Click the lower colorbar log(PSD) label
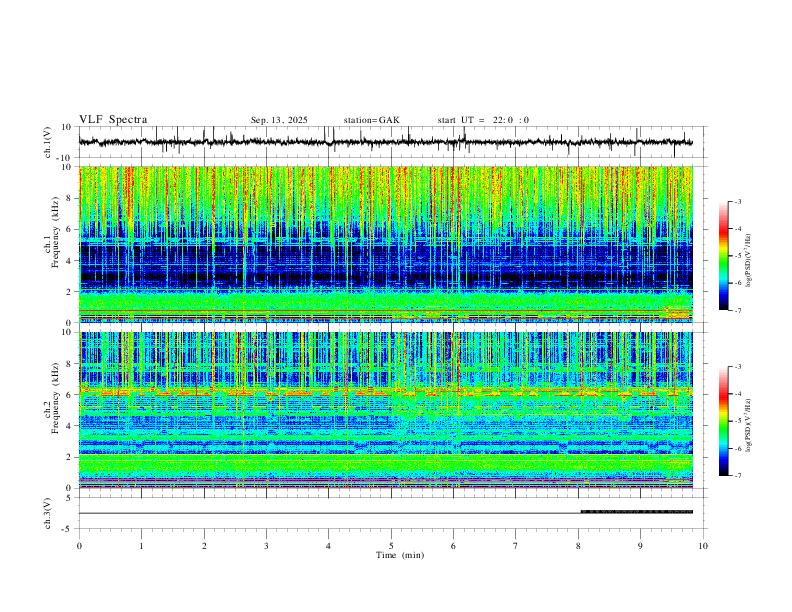 [749, 425]
